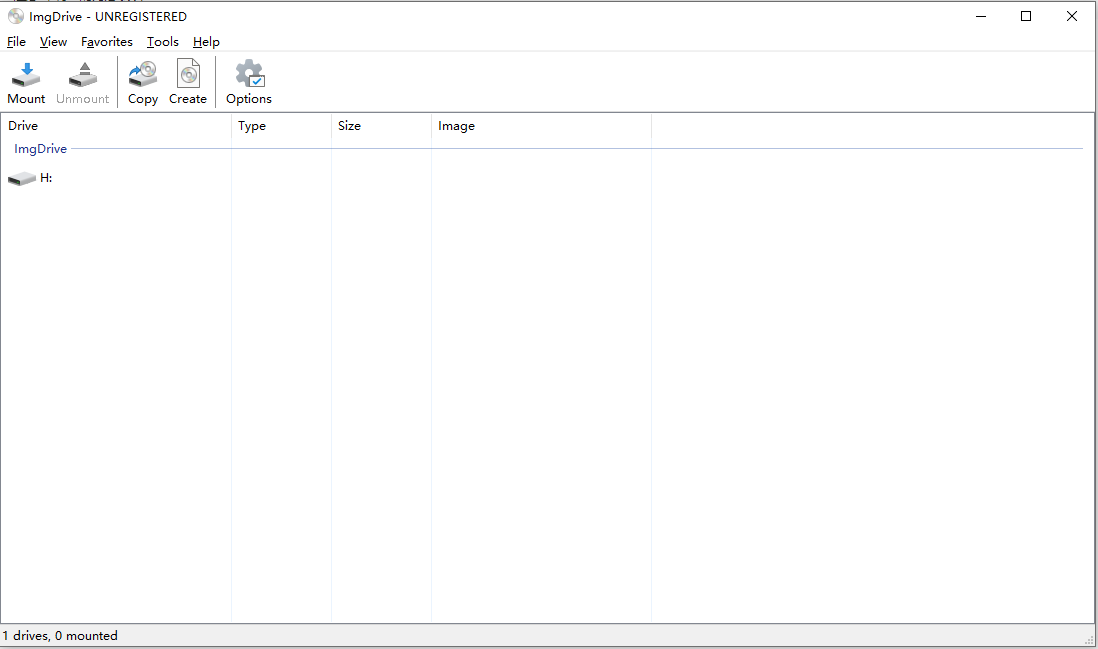Open the View menu

[x=53, y=42]
